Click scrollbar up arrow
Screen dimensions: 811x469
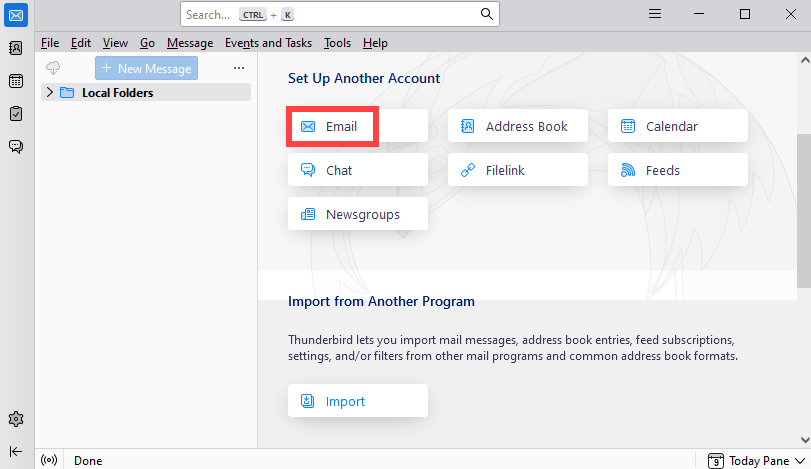[804, 60]
